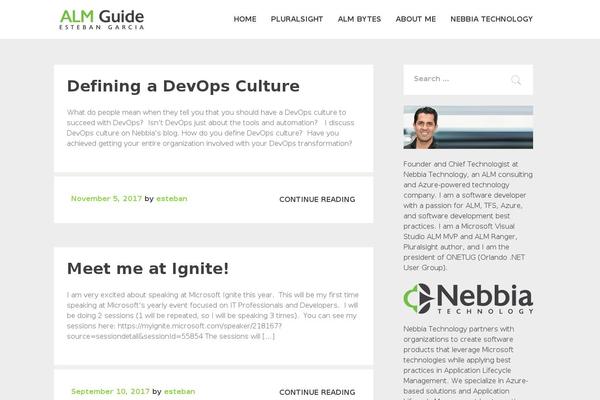Viewport: 600px width, 400px height.
Task: Continue reading the Ignite post
Action: 317,392
